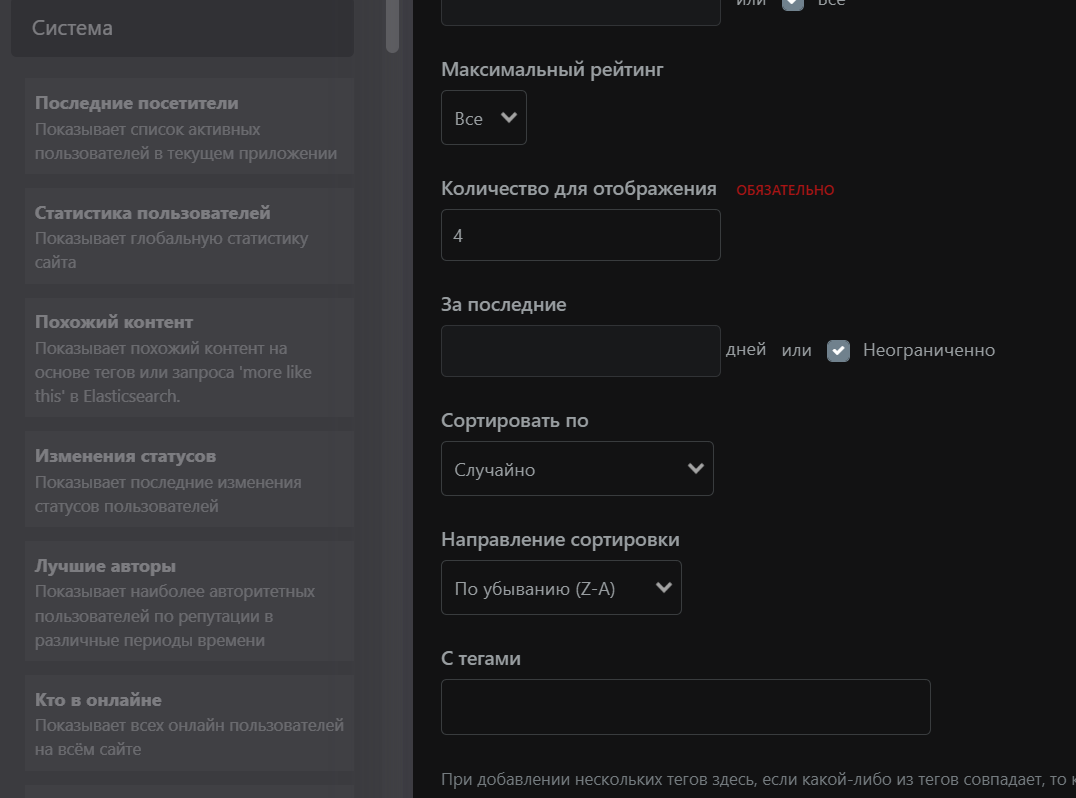
Task: Expand the Система section header
Action: coord(182,28)
